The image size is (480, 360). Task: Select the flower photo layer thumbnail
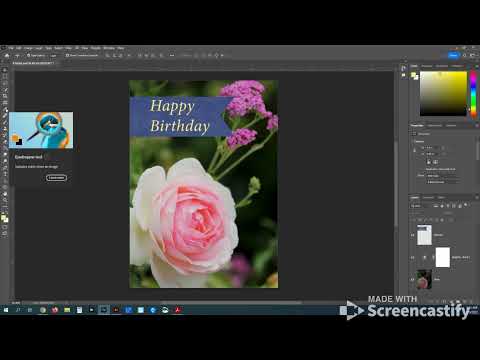424,279
